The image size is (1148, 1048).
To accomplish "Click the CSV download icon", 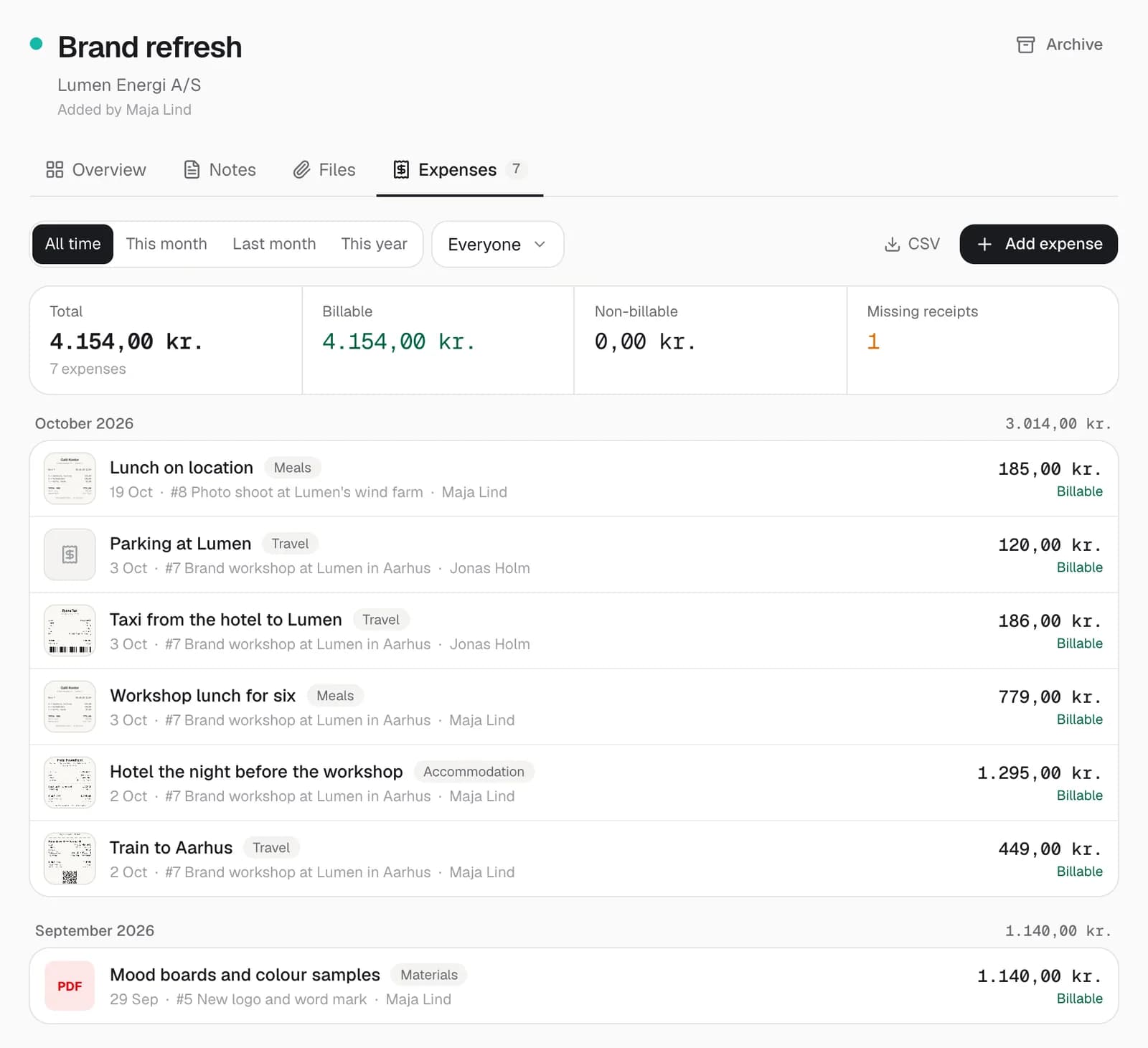I will [892, 244].
